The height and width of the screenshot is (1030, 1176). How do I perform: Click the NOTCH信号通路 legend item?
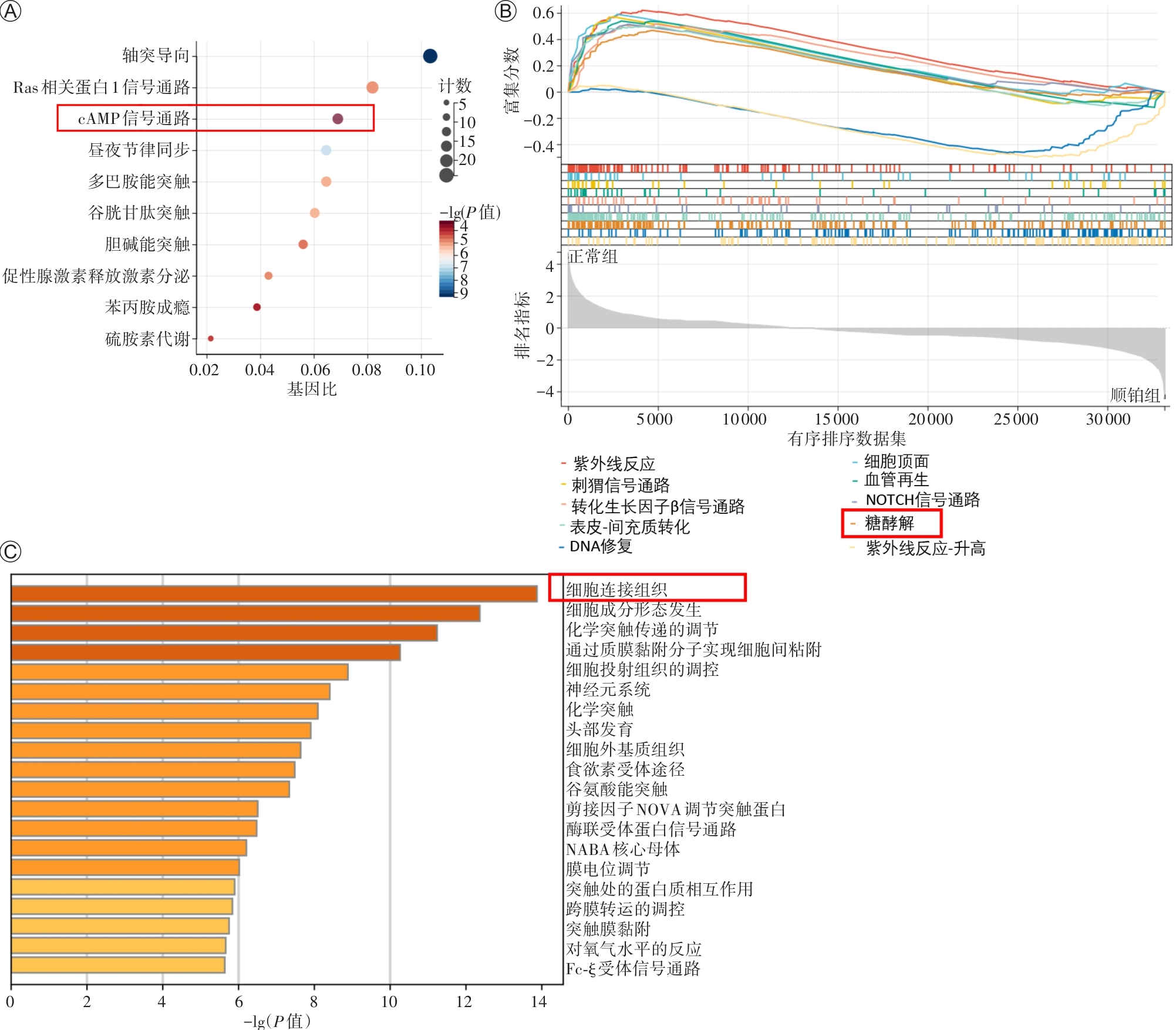[x=922, y=500]
